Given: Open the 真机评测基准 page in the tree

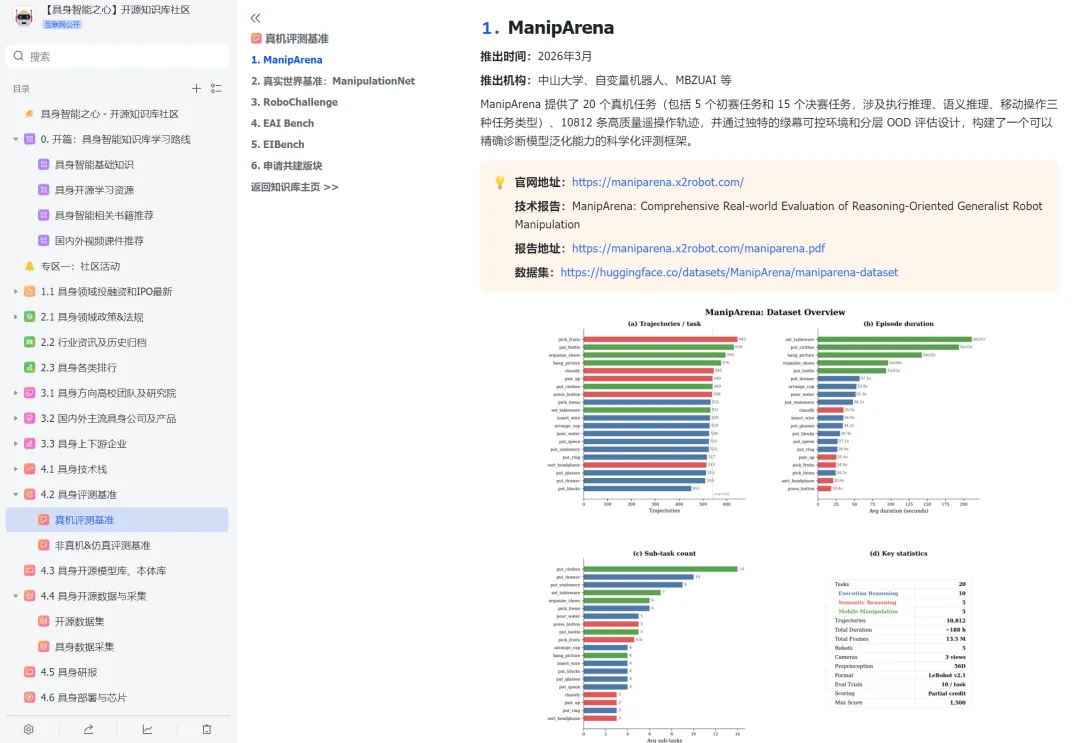Looking at the screenshot, I should point(117,520).
